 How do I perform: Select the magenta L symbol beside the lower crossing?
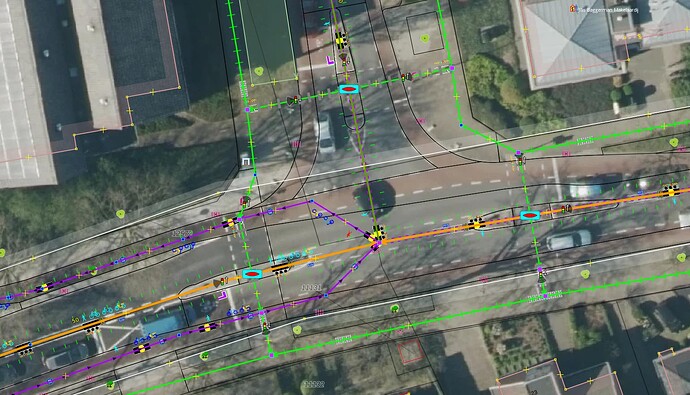(x=222, y=295)
